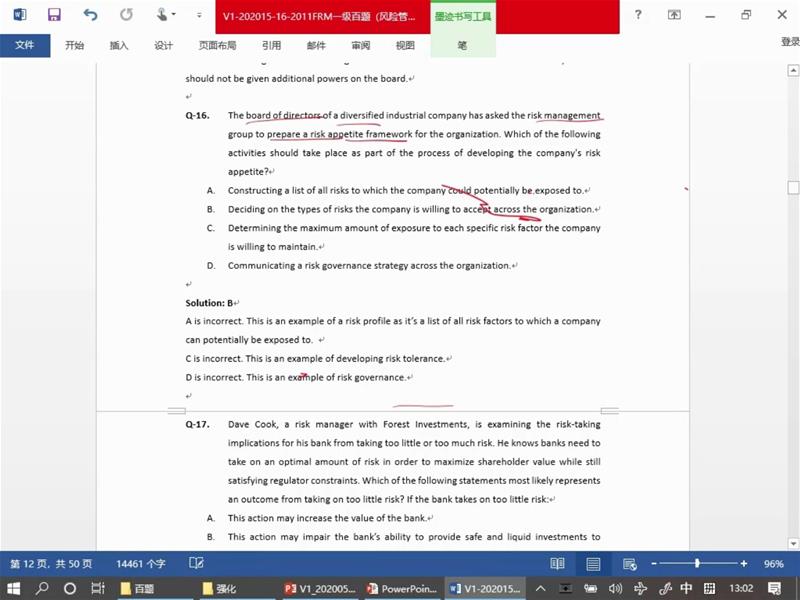Click airplane mode network tray icon
The image size is (800, 600).
coord(640,588)
